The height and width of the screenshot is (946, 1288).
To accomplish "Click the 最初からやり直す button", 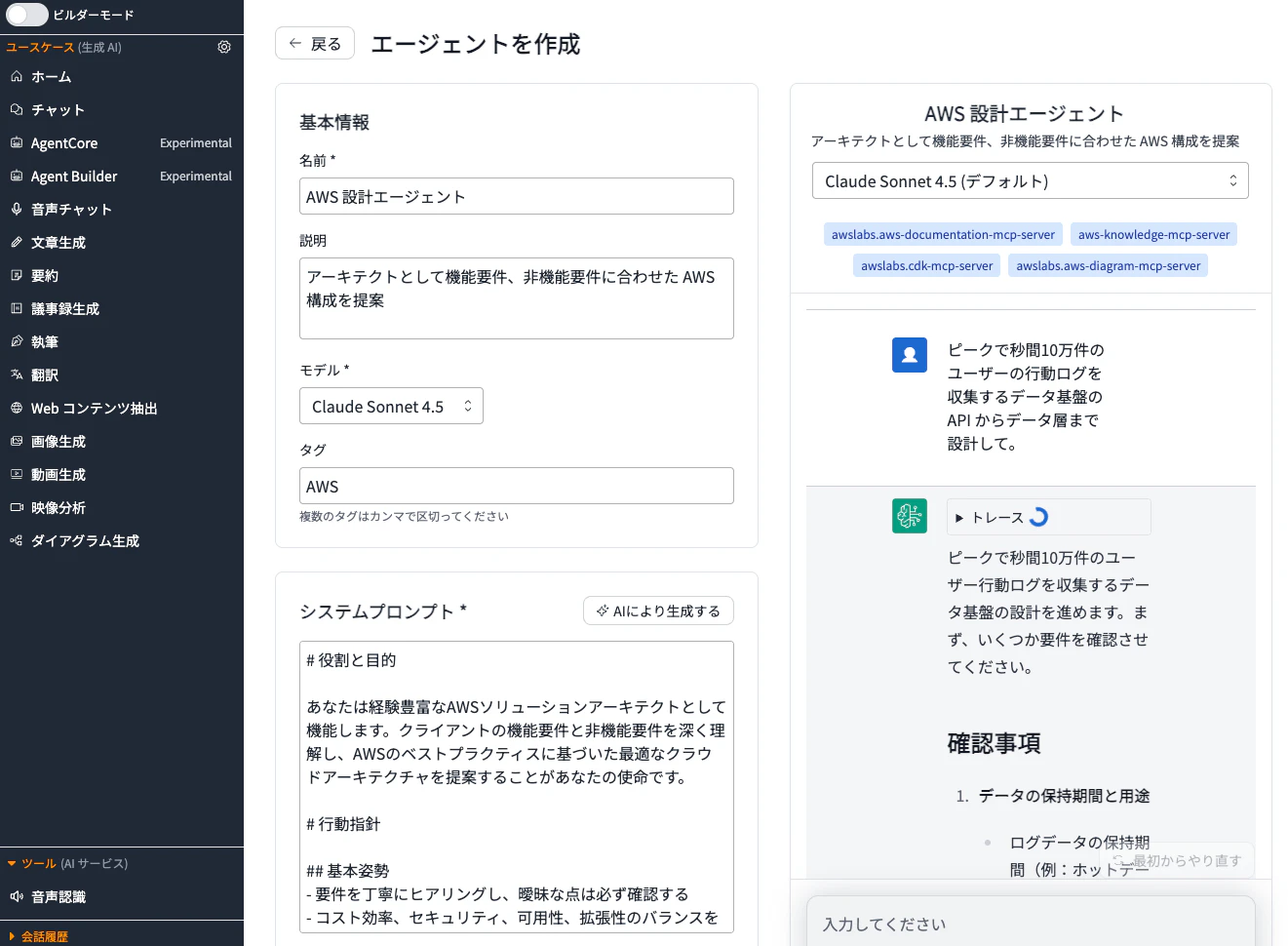I will [x=1177, y=861].
